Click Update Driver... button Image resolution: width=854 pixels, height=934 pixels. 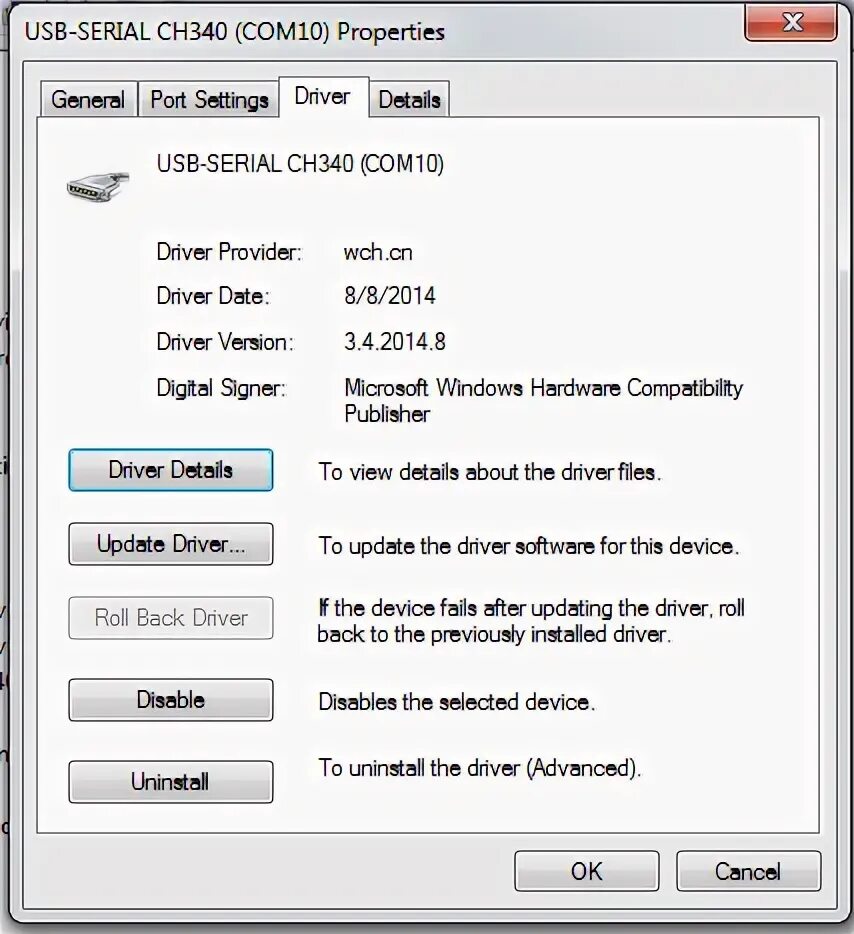171,544
